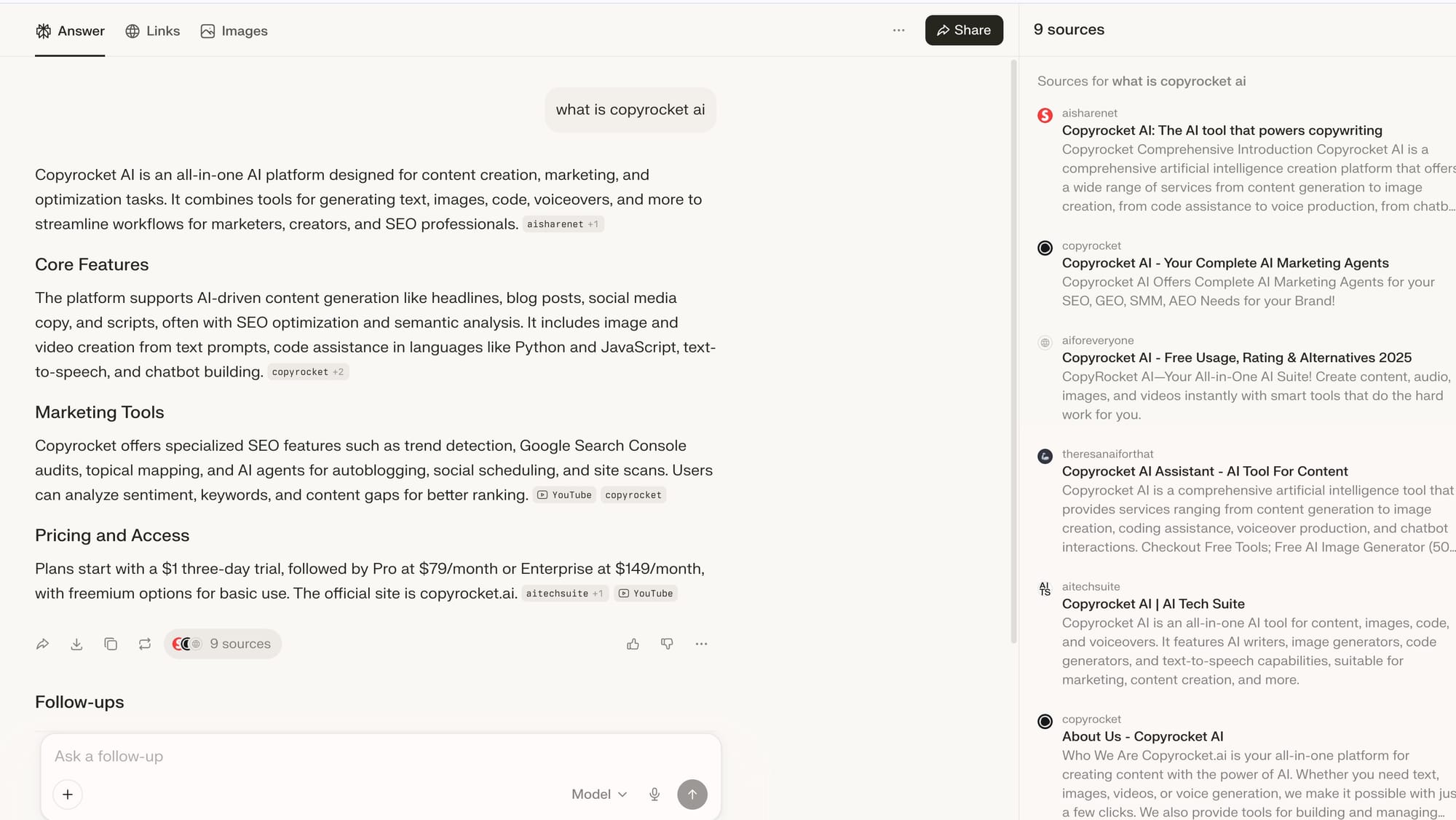
Task: Open the three-dot menu next to Share
Action: click(x=898, y=30)
